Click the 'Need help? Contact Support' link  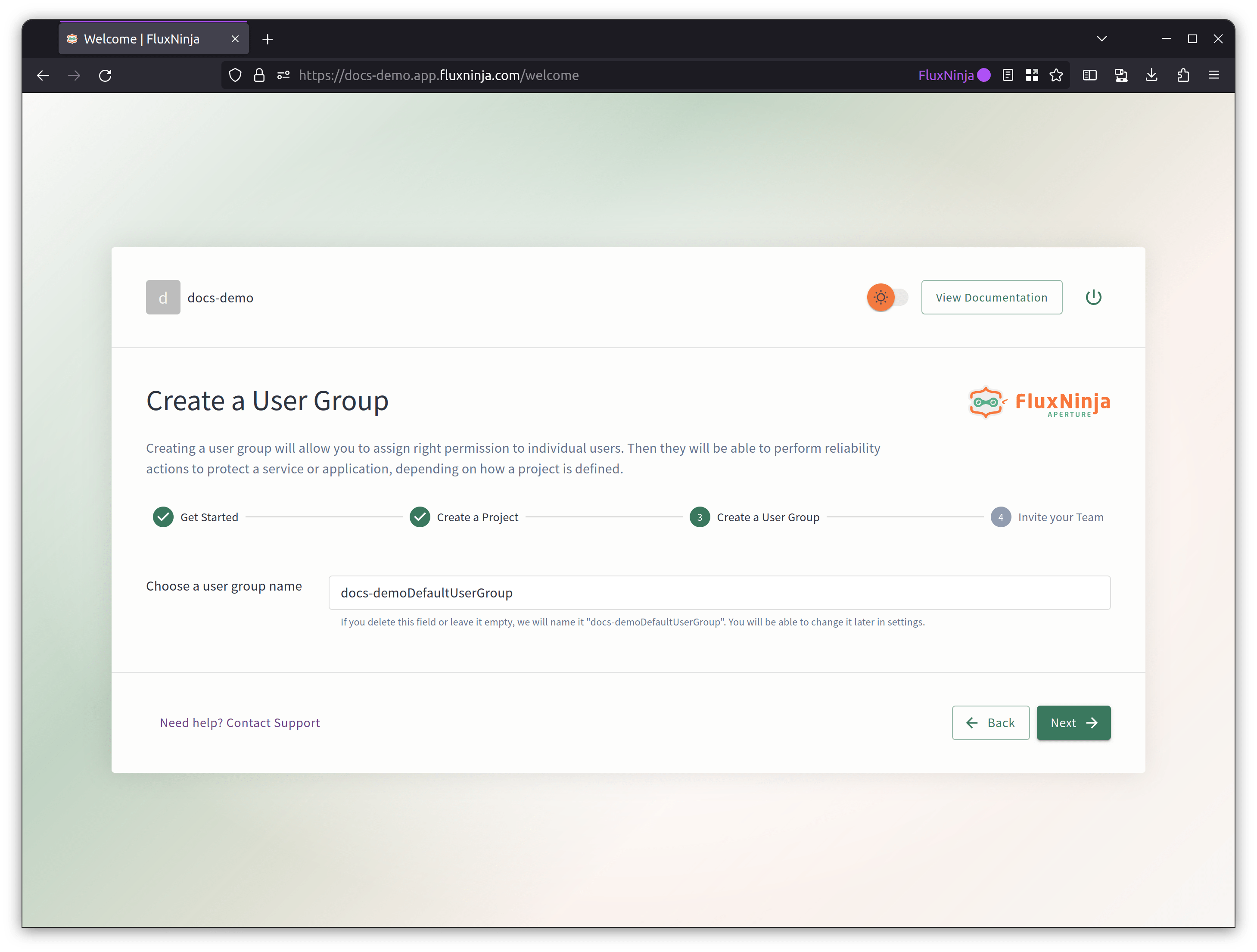point(240,722)
